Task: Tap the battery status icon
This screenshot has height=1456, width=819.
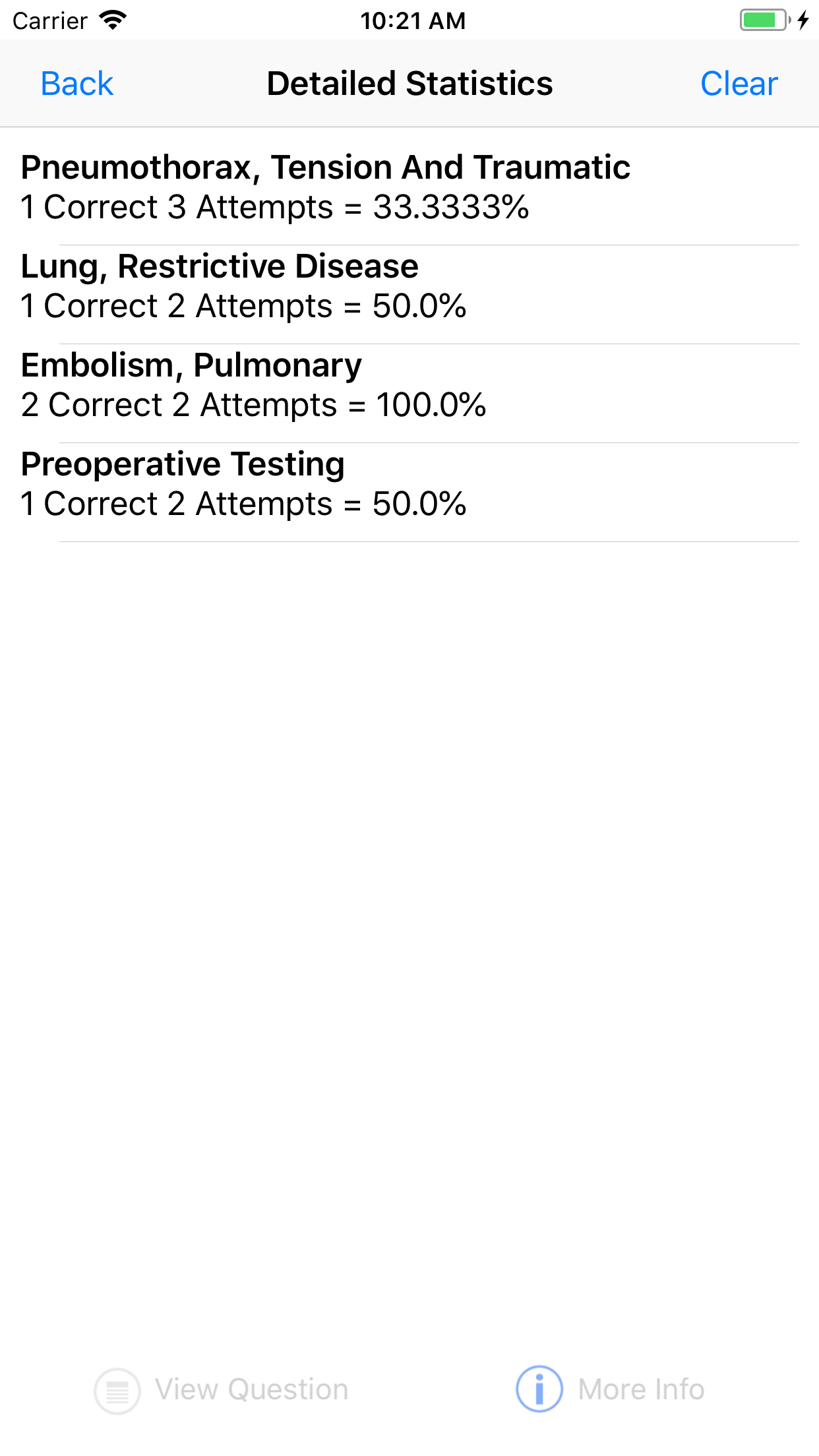Action: [764, 20]
